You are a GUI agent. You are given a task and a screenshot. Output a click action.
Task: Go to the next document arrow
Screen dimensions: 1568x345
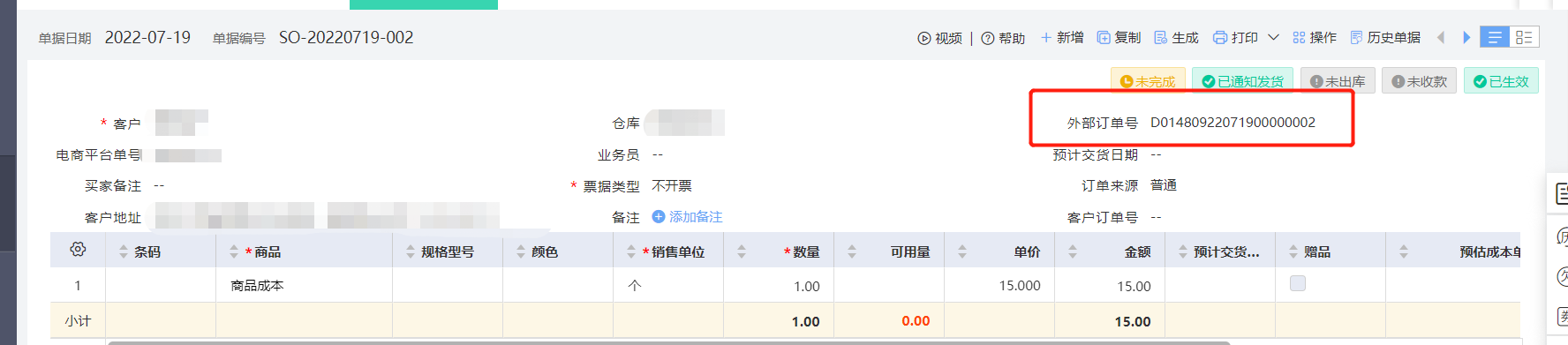point(1466,37)
